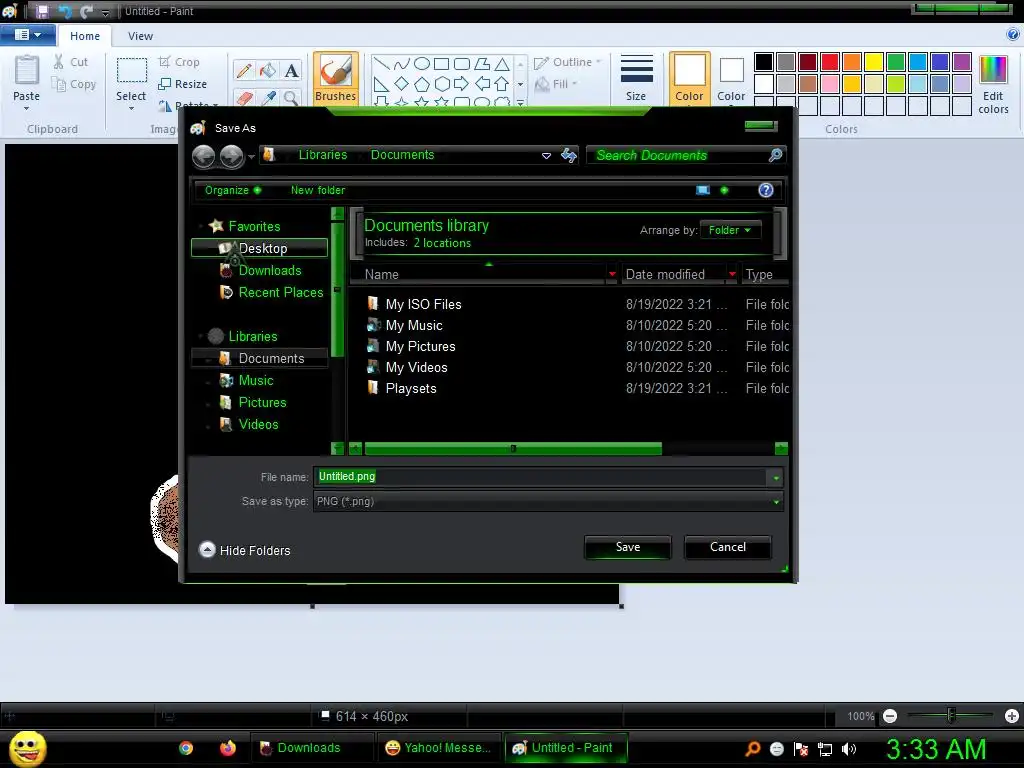Click the zoom slider handle
Screen dimensions: 1024x768
[951, 716]
